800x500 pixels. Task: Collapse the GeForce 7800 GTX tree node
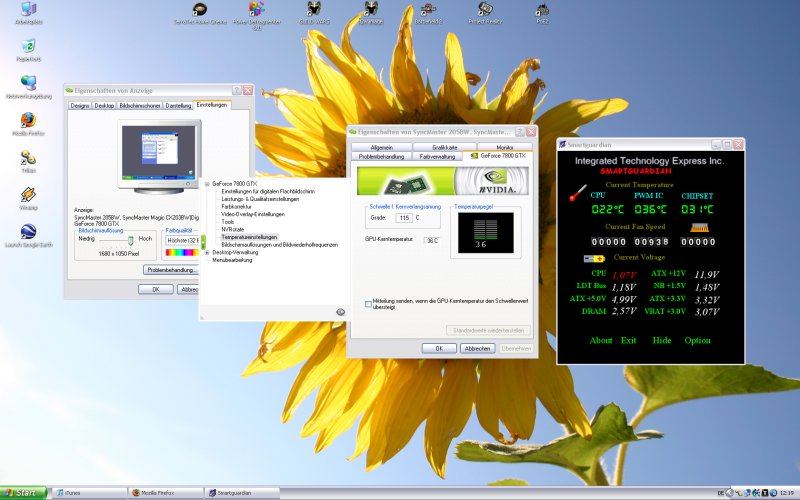click(207, 184)
